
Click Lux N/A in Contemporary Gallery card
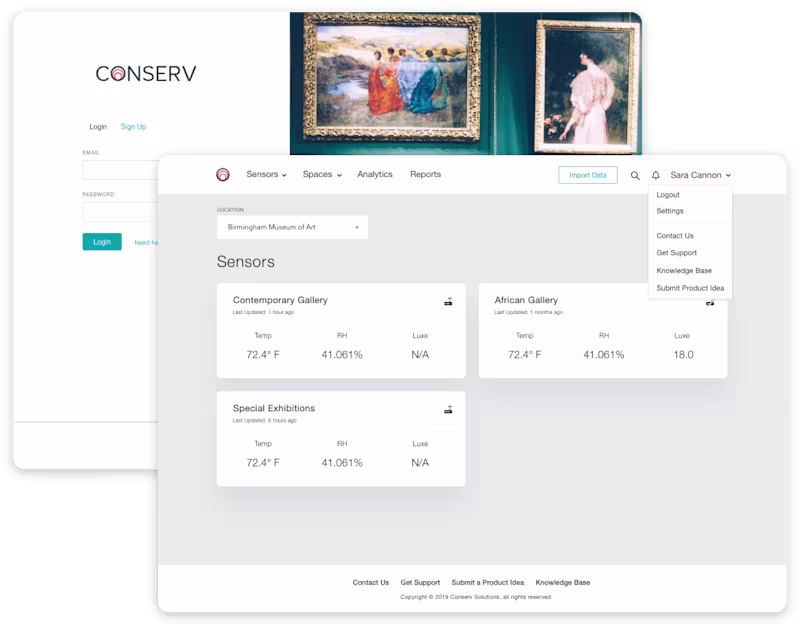click(420, 355)
